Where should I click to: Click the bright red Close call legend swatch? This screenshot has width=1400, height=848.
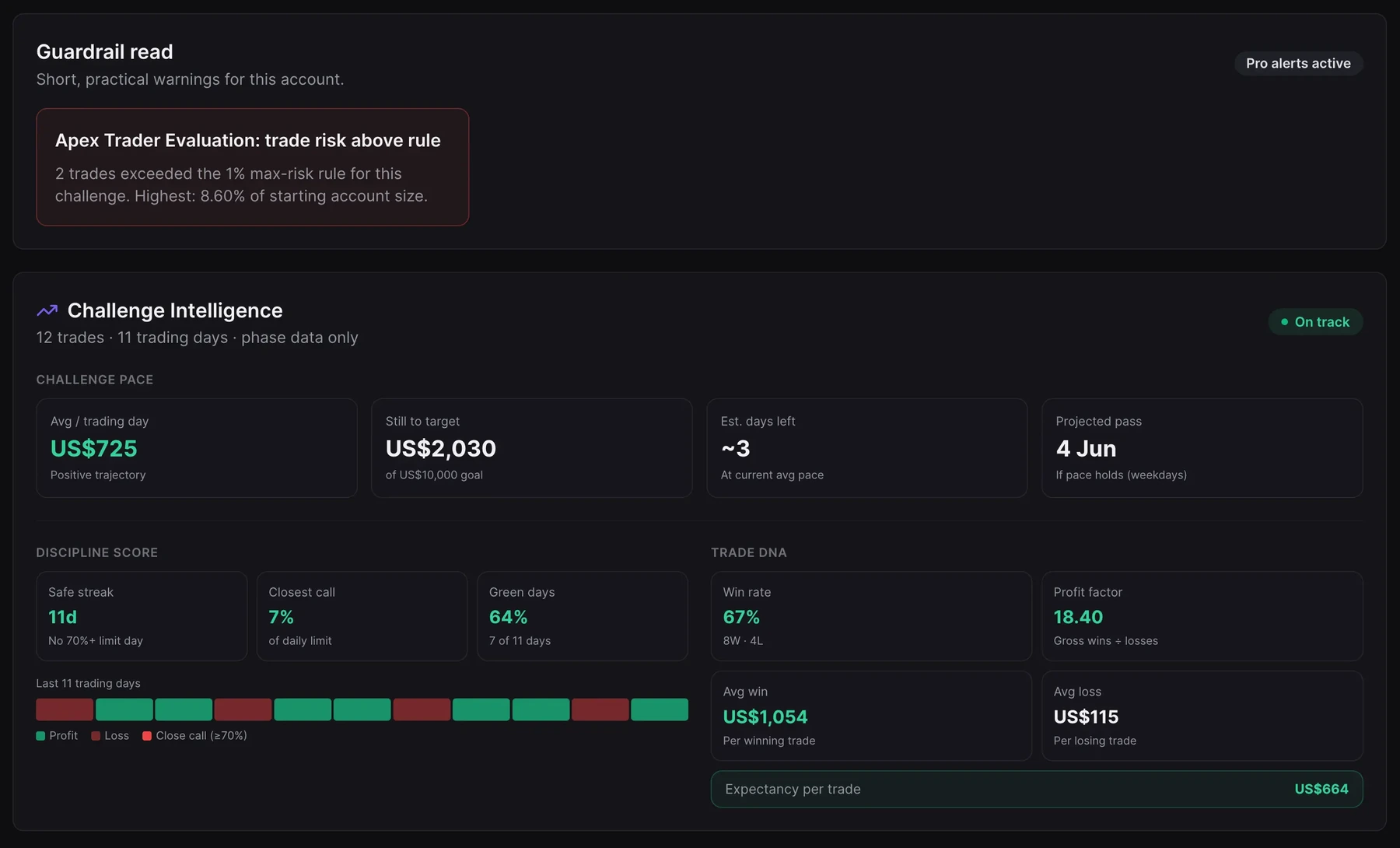147,736
